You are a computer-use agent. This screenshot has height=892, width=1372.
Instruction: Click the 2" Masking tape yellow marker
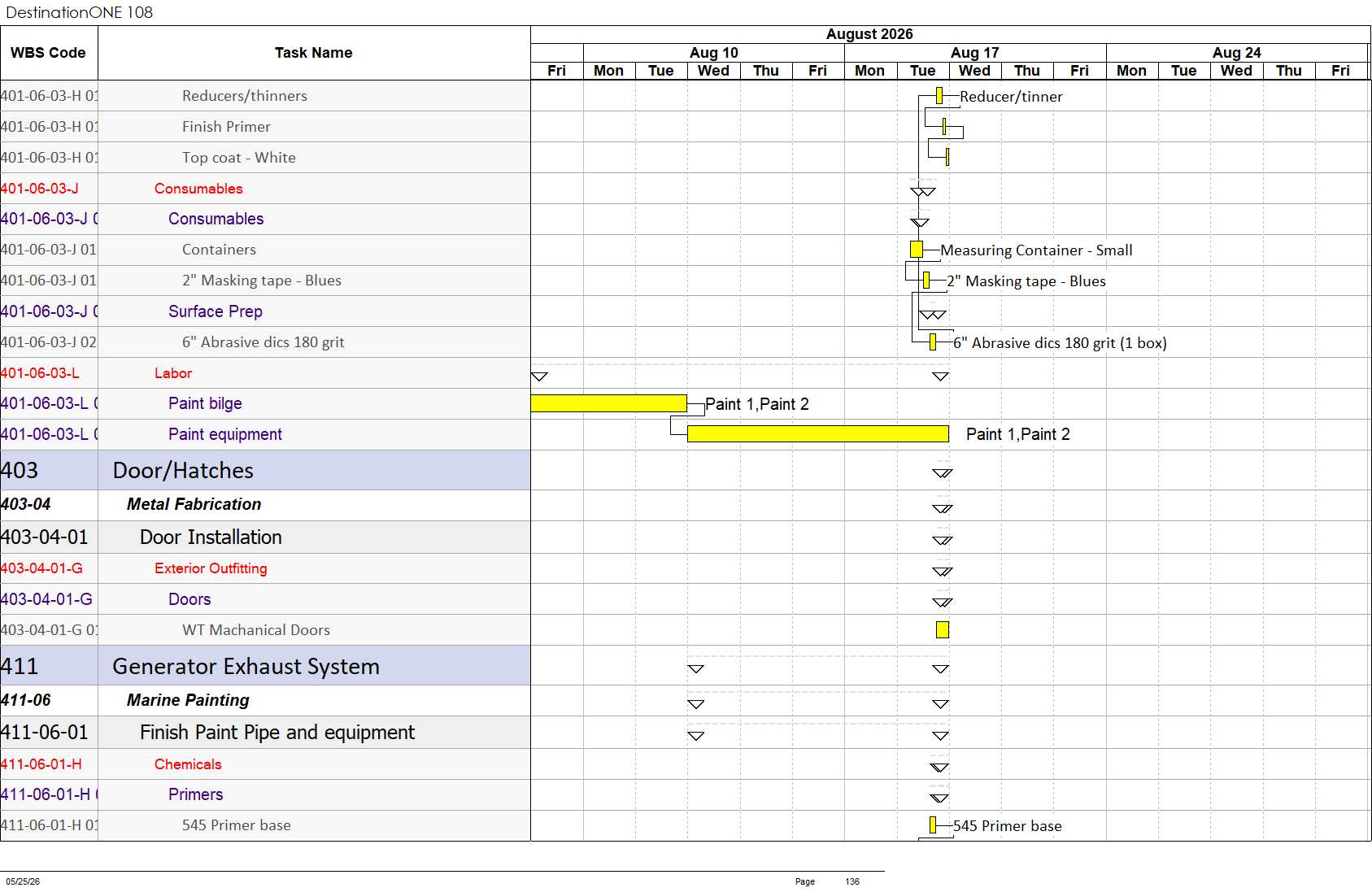(926, 281)
